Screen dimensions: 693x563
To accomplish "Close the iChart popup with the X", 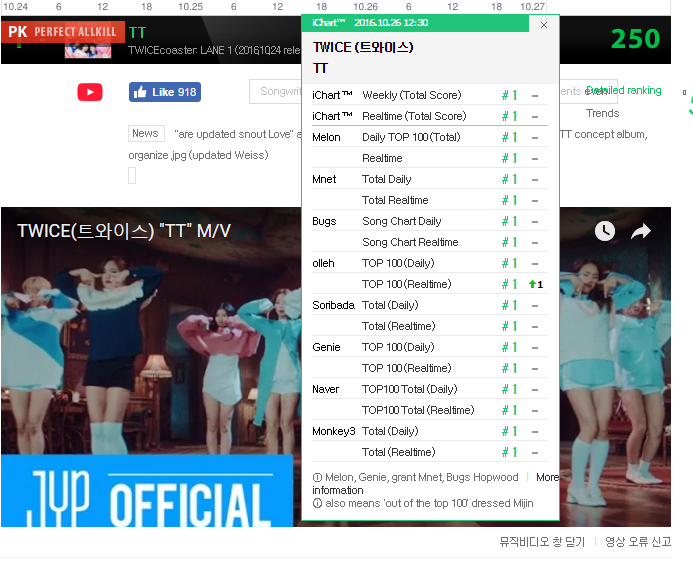I will pyautogui.click(x=544, y=25).
